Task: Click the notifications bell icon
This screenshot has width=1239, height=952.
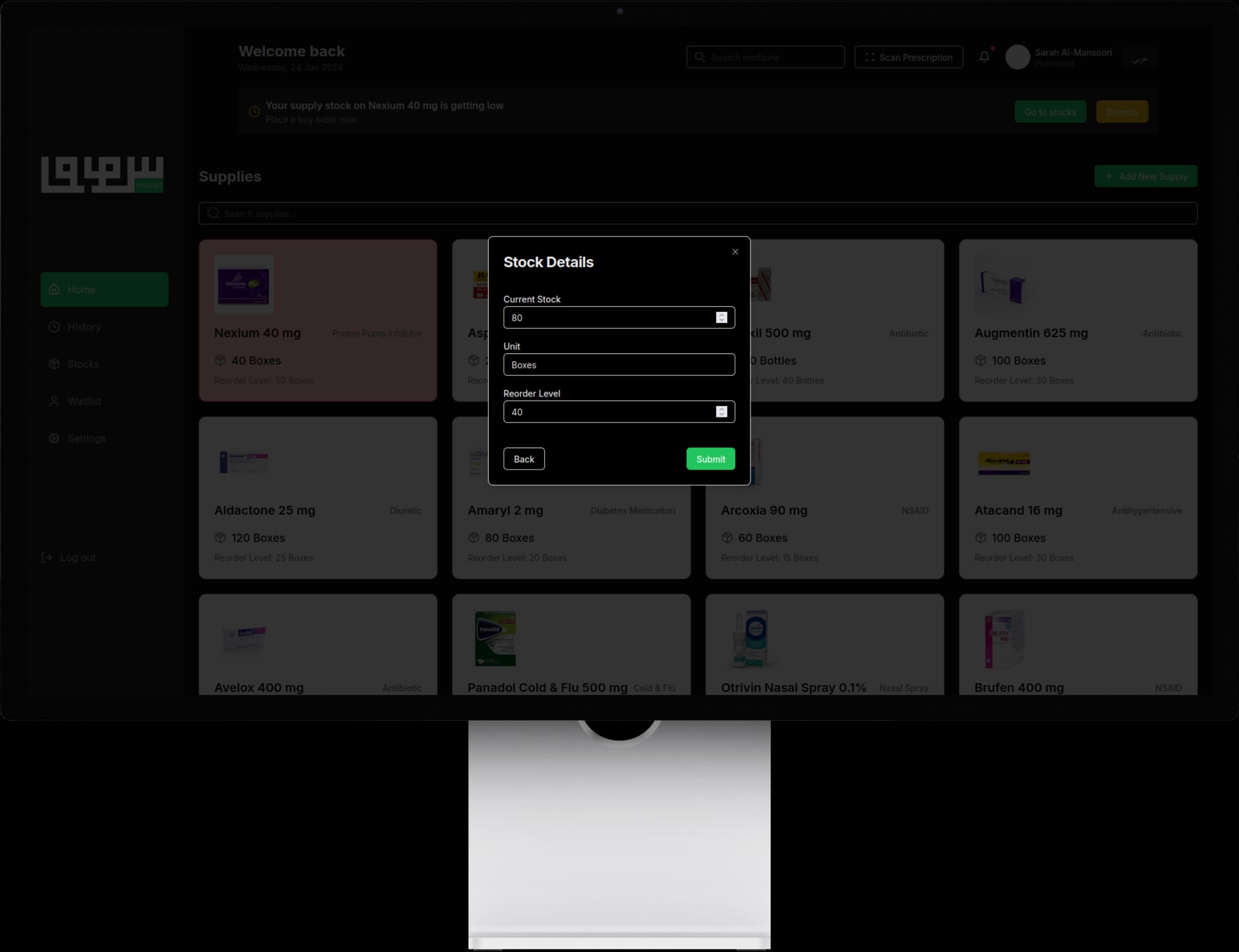Action: point(984,57)
